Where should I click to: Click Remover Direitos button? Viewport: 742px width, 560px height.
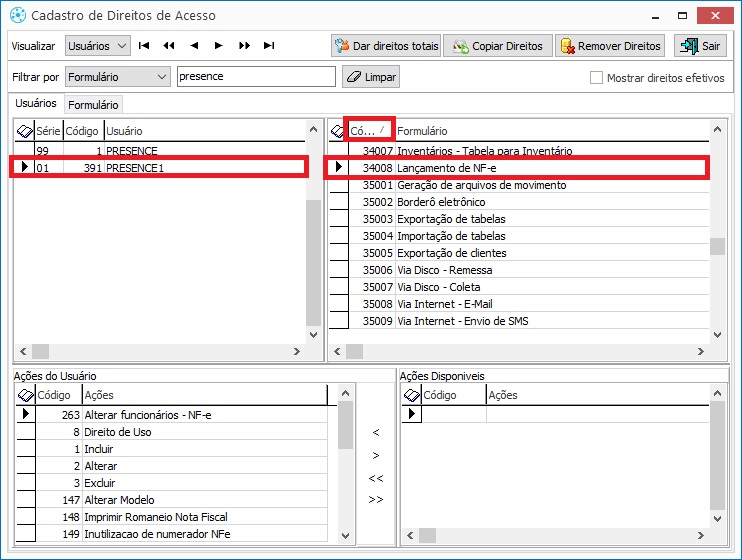point(610,46)
